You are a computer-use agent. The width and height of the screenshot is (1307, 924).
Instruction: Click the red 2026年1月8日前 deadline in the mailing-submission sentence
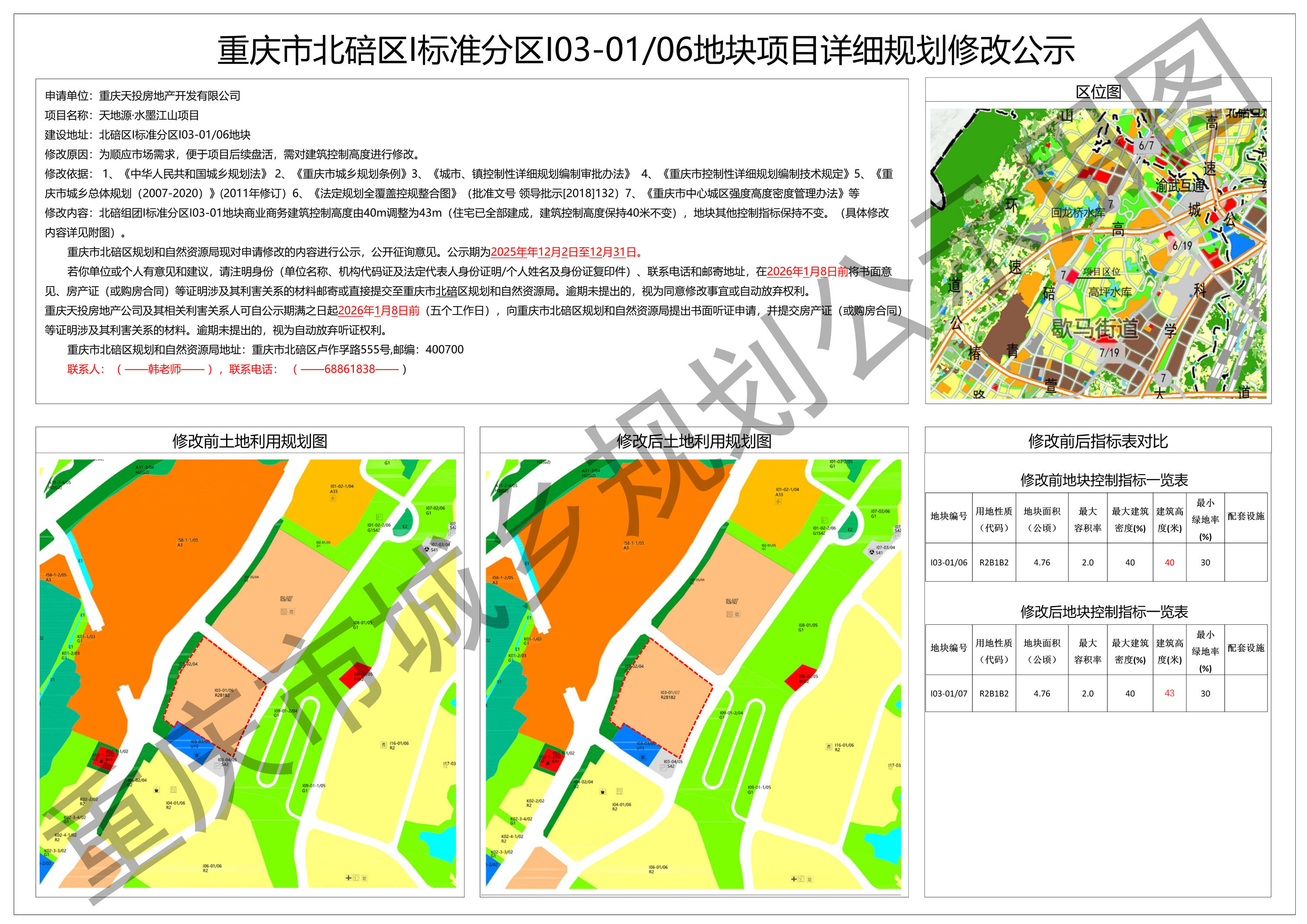pos(807,271)
